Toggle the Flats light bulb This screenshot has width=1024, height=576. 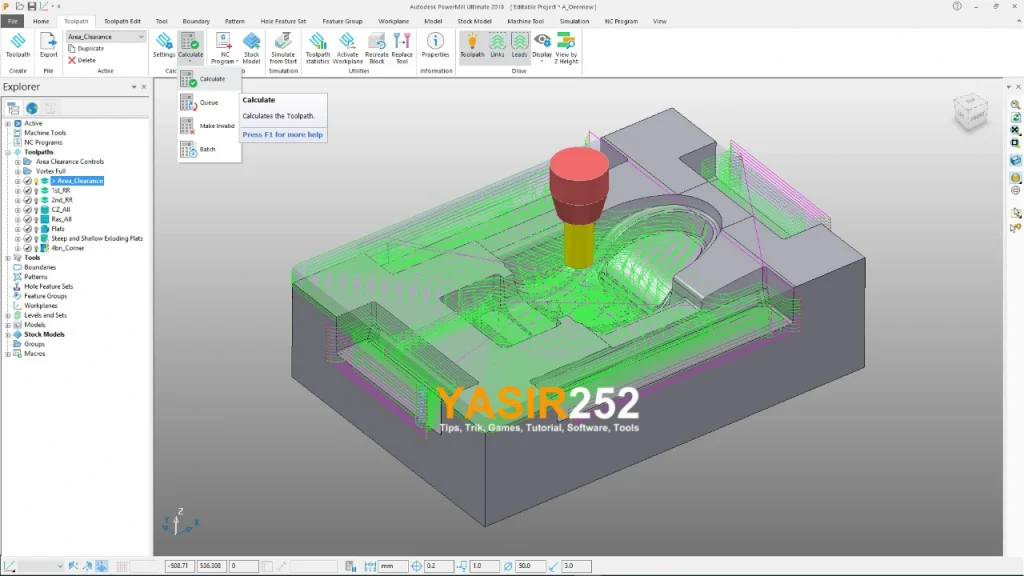coord(36,229)
